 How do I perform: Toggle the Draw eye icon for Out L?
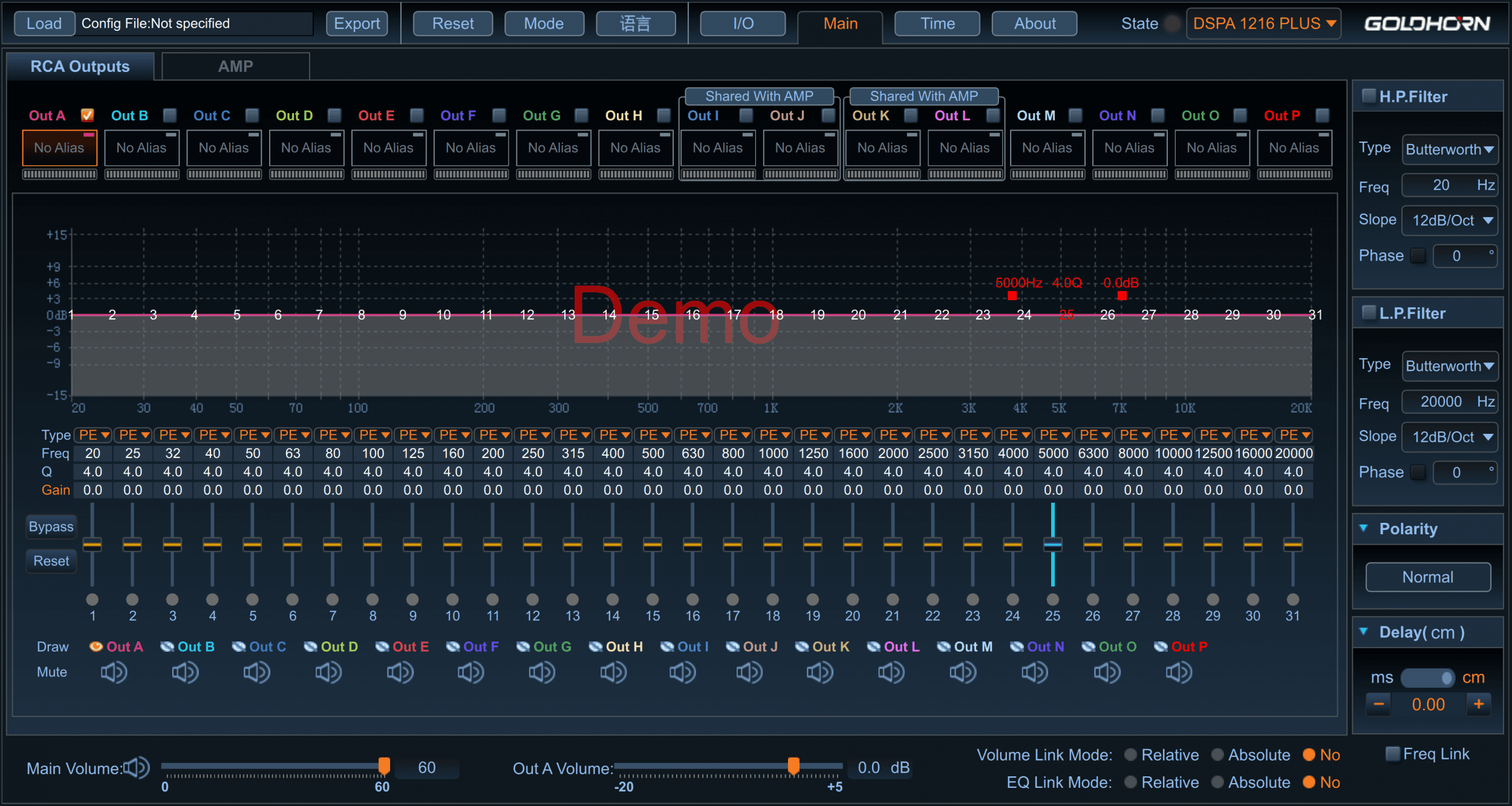(x=874, y=646)
